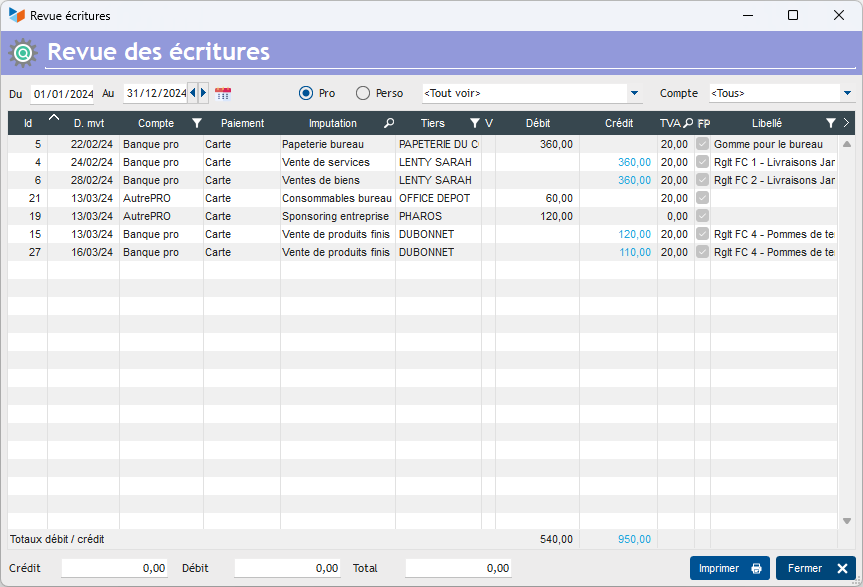The image size is (863, 587).
Task: Select the PHAROS tiers cell
Action: click(x=438, y=216)
